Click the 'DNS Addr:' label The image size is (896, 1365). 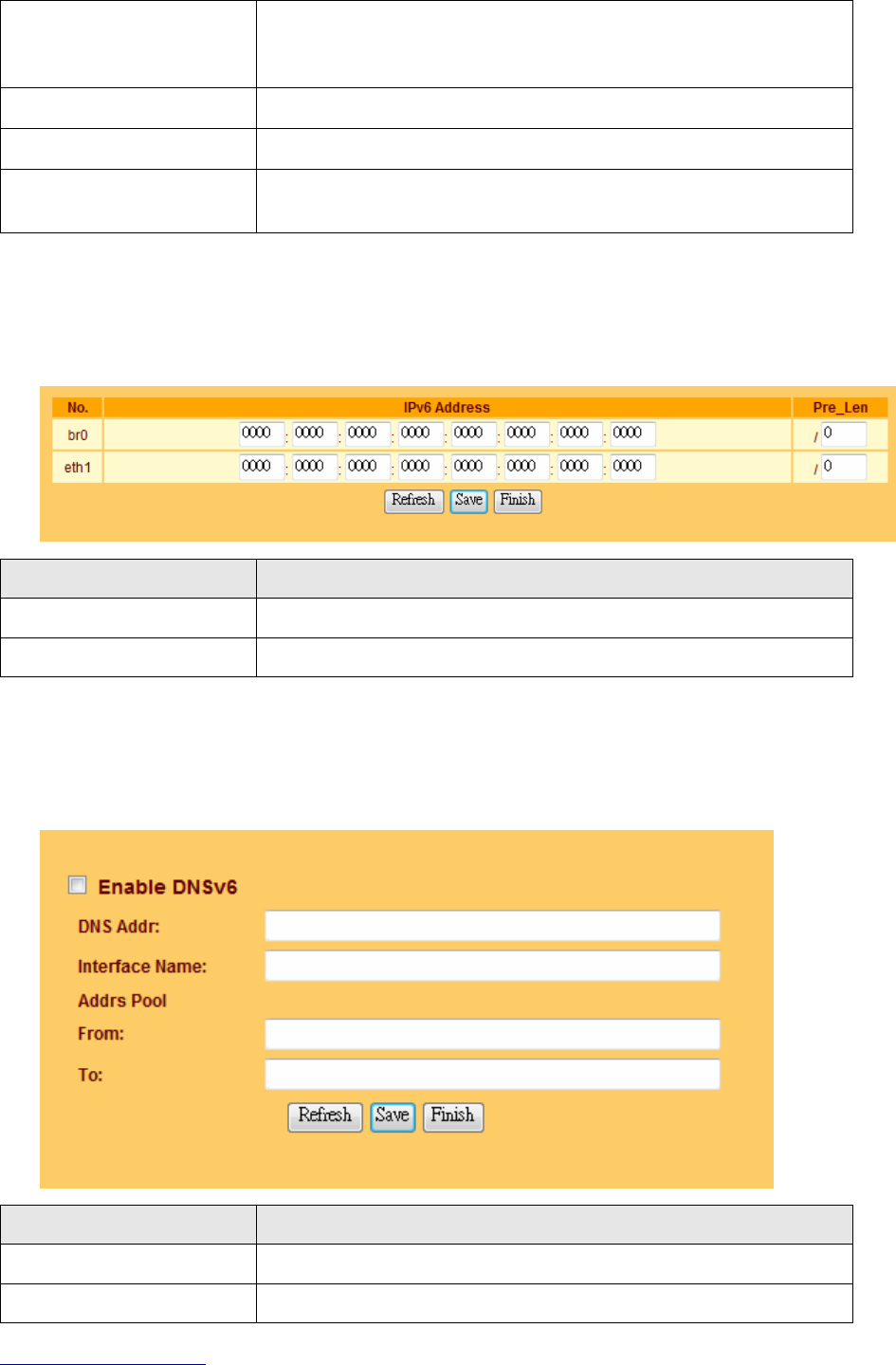pos(119,927)
